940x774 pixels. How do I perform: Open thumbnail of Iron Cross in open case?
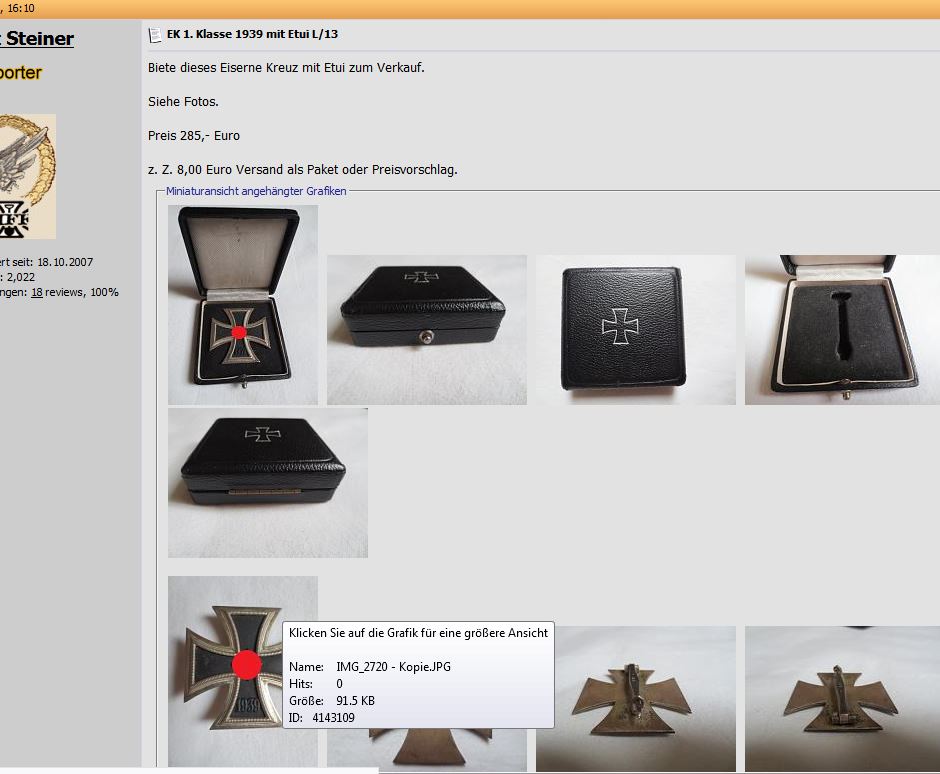[x=243, y=305]
